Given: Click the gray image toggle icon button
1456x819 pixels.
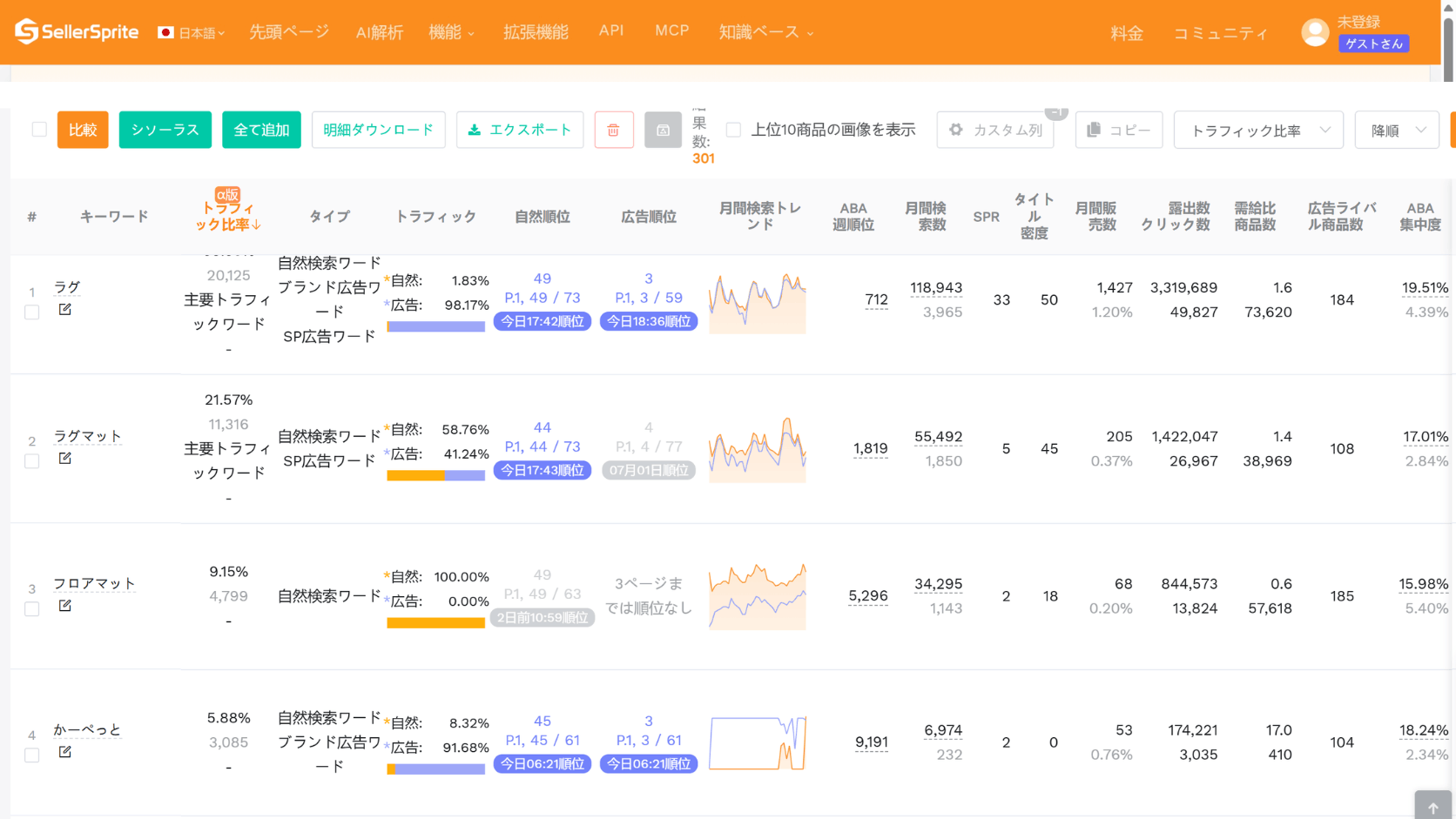Looking at the screenshot, I should tap(663, 130).
